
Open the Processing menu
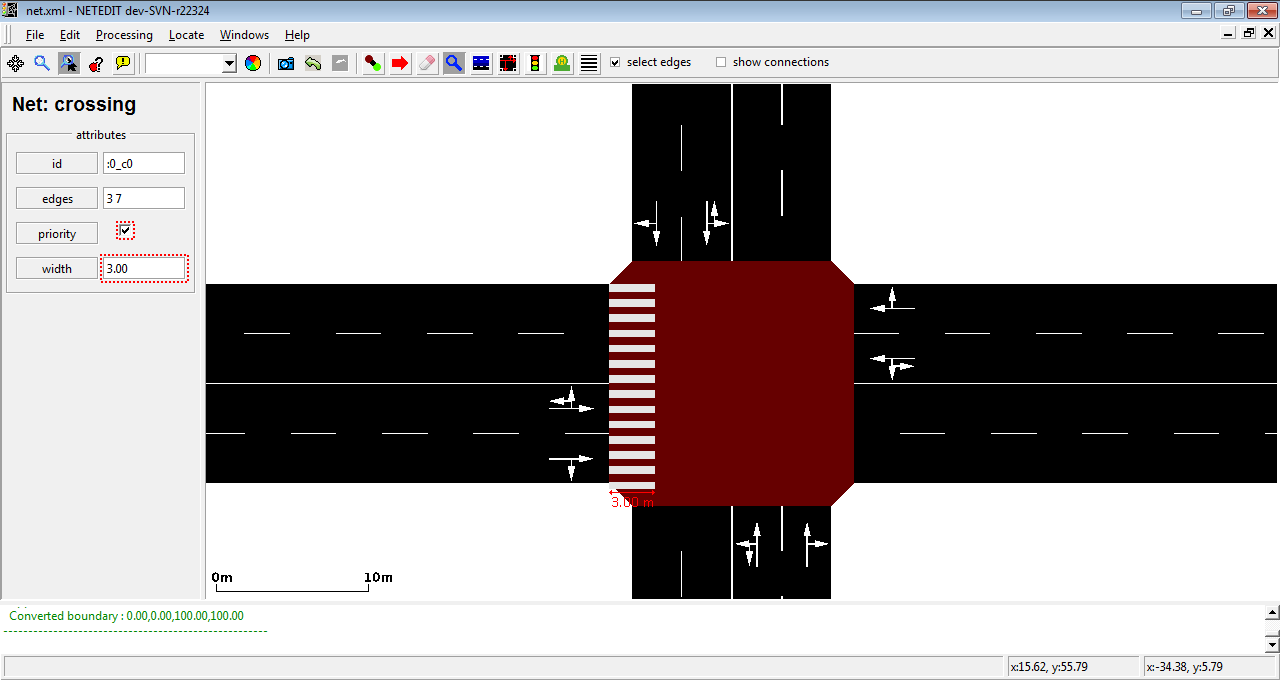pos(124,35)
